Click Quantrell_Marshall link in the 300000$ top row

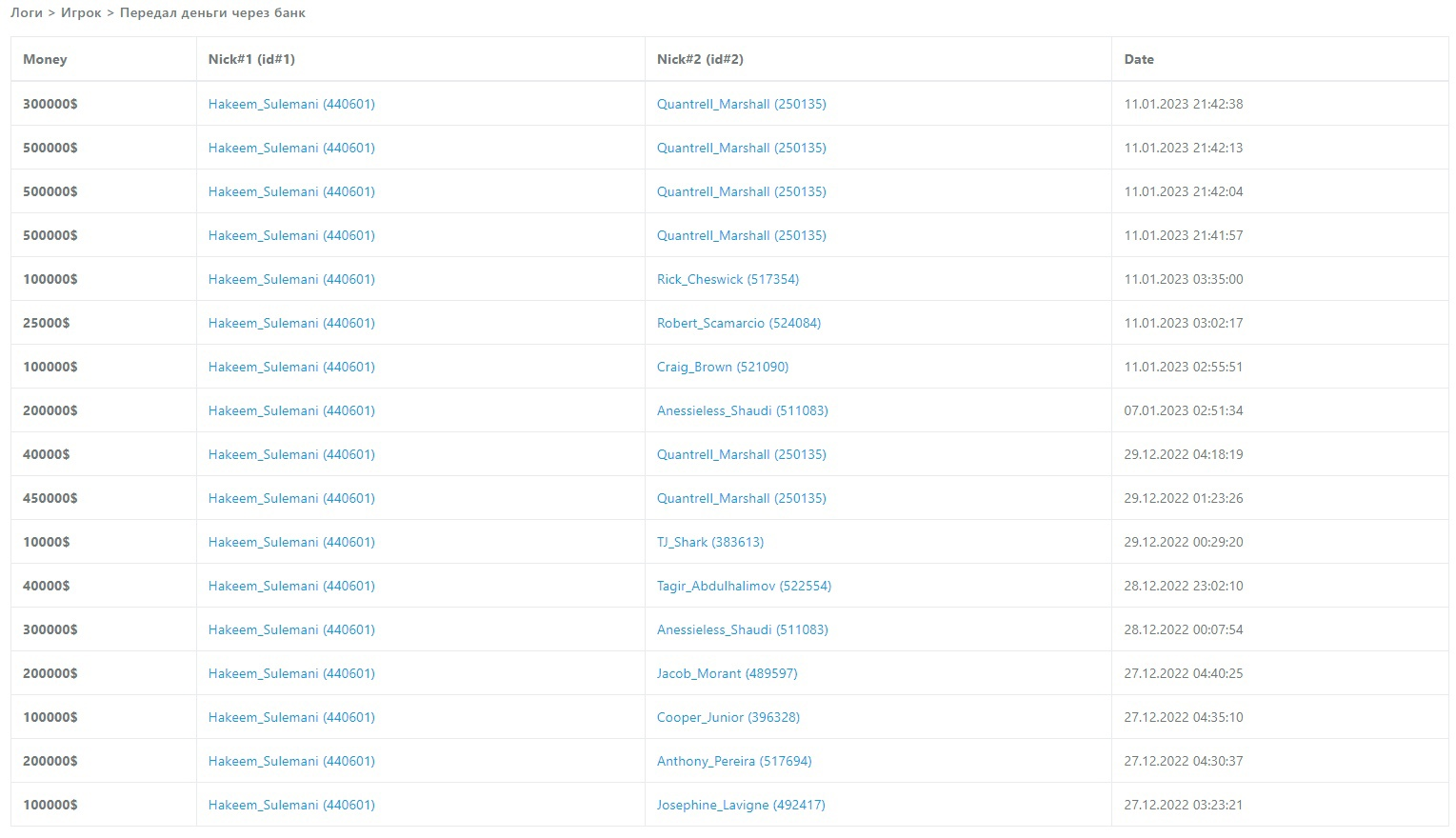741,104
